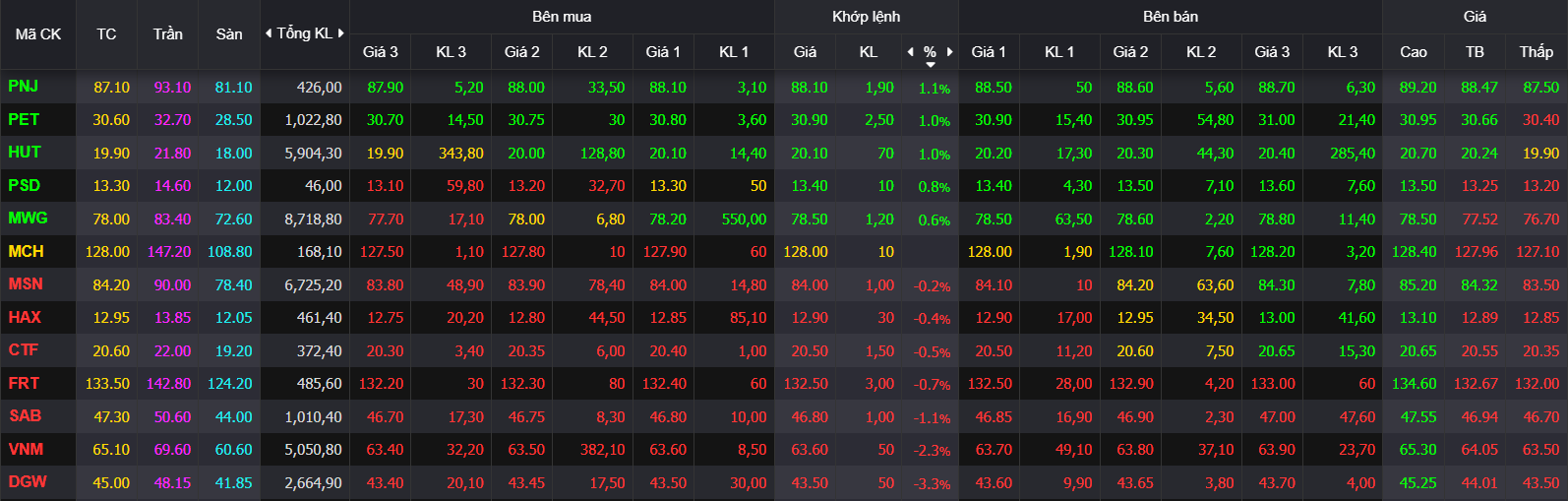
Task: Click Giá header under Khớp lệnh
Action: point(805,52)
